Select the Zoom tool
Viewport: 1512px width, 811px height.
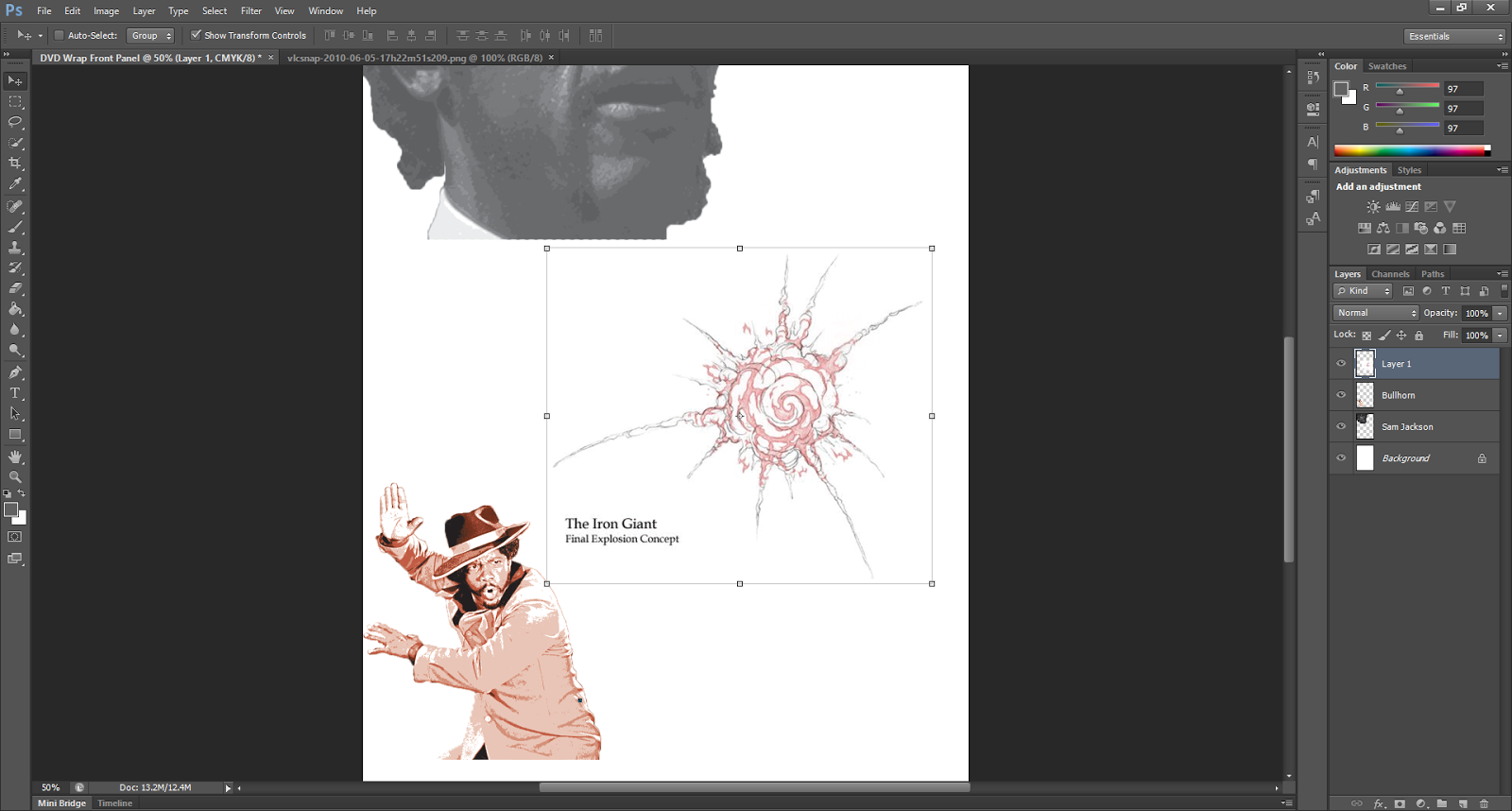[x=15, y=477]
